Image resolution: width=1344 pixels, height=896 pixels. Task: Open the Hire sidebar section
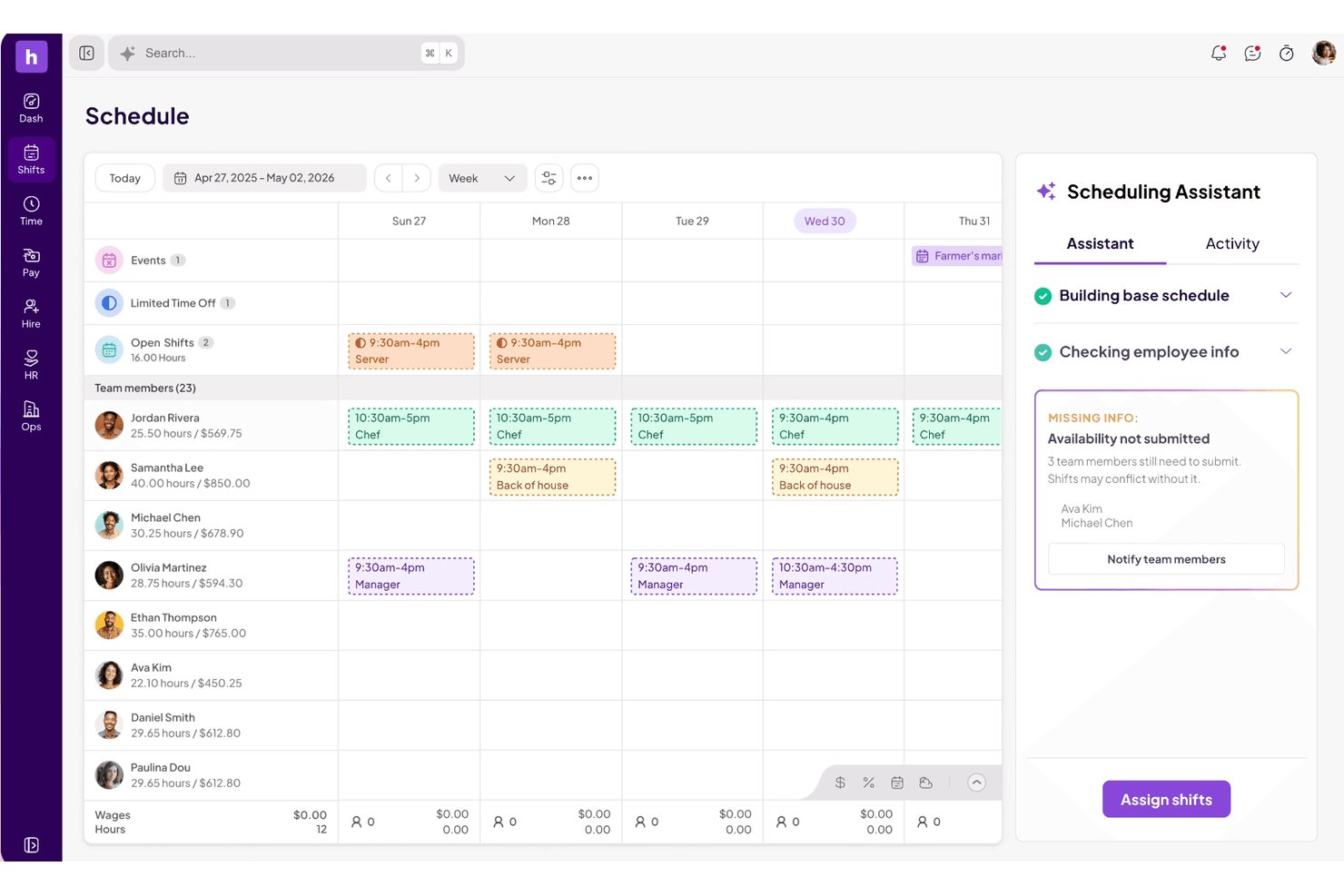pos(31,313)
